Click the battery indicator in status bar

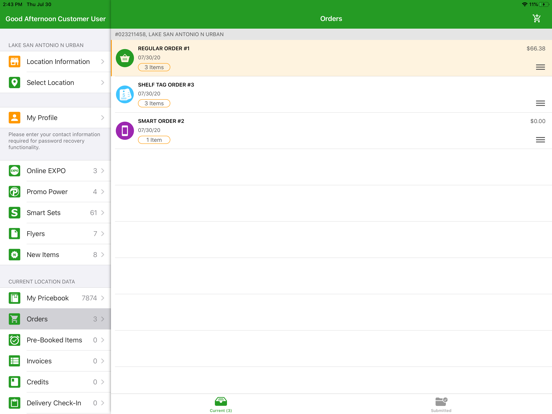click(x=544, y=4)
